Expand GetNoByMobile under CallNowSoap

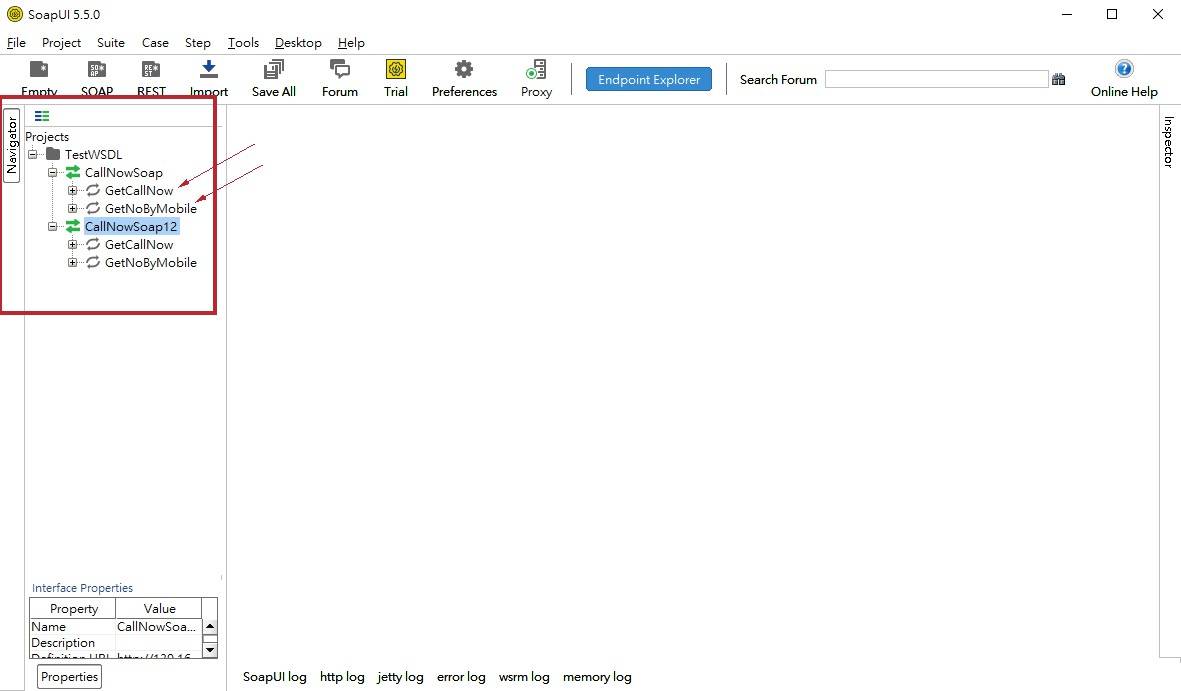pyautogui.click(x=72, y=208)
